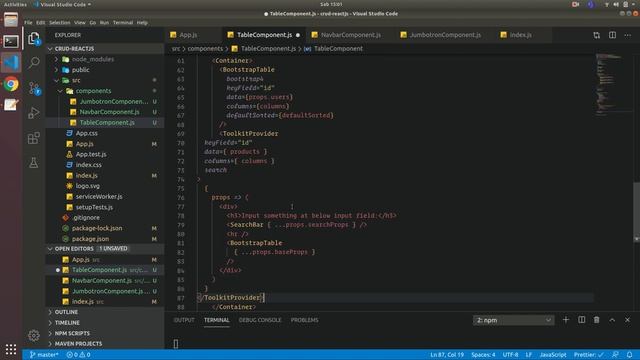Image resolution: width=640 pixels, height=360 pixels.
Task: Click the master branch indicator in status bar
Action: pos(44,355)
